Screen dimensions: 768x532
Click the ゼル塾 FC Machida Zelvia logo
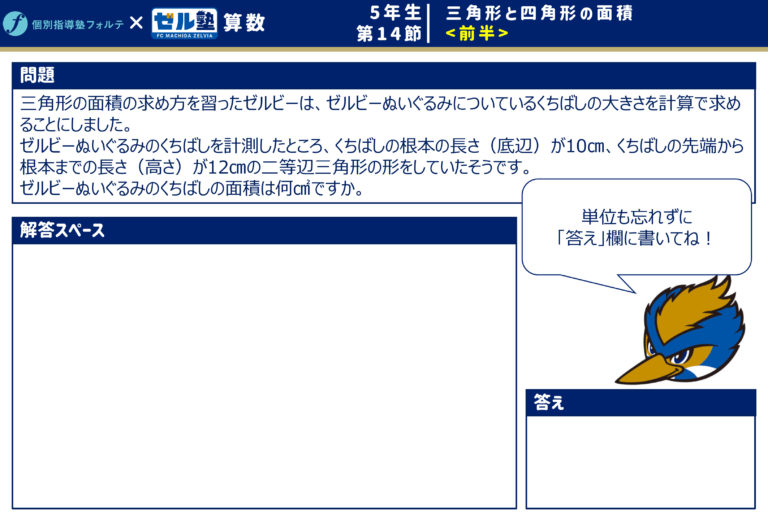184,23
